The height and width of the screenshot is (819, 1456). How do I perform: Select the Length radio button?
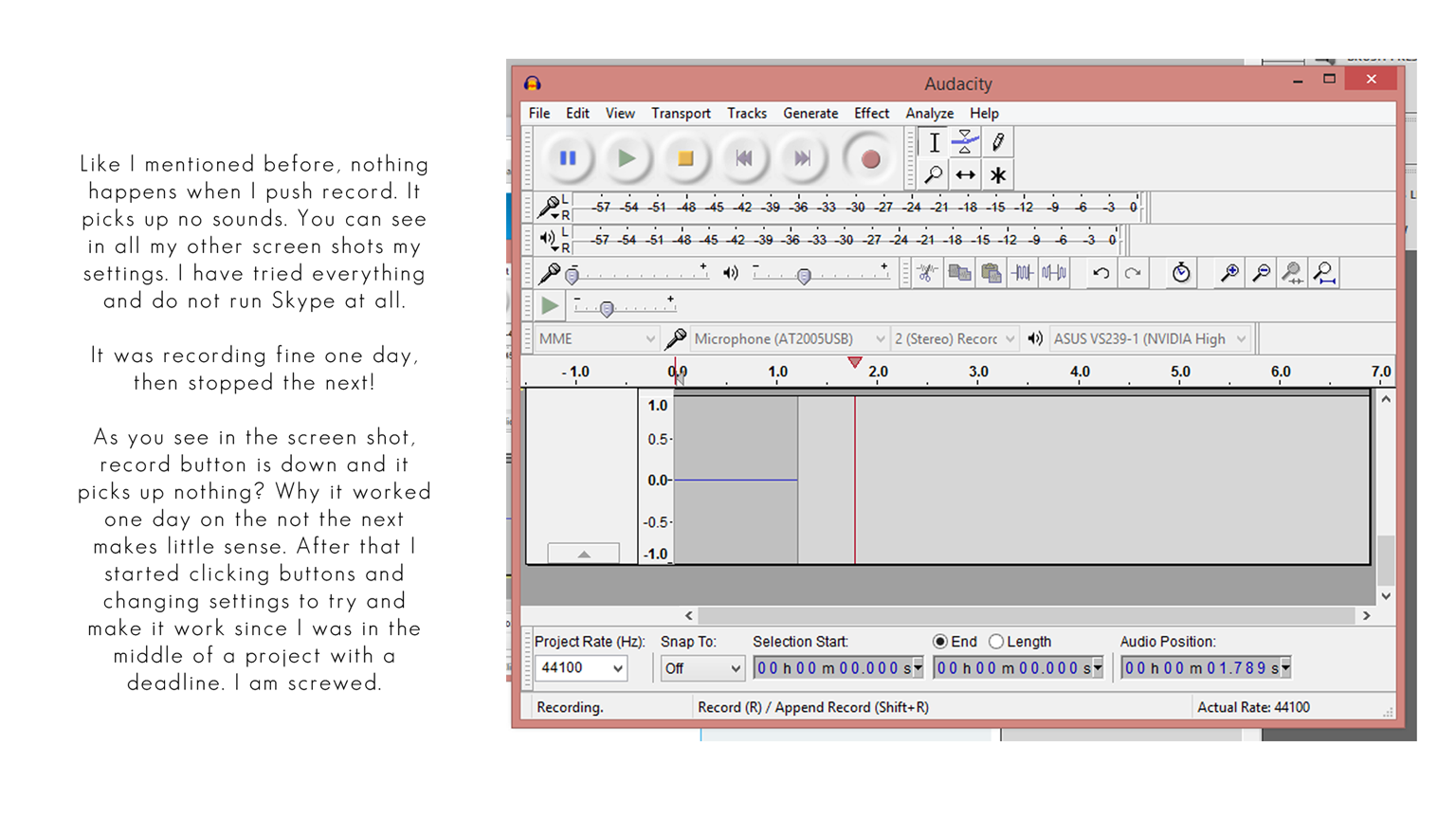(x=996, y=642)
